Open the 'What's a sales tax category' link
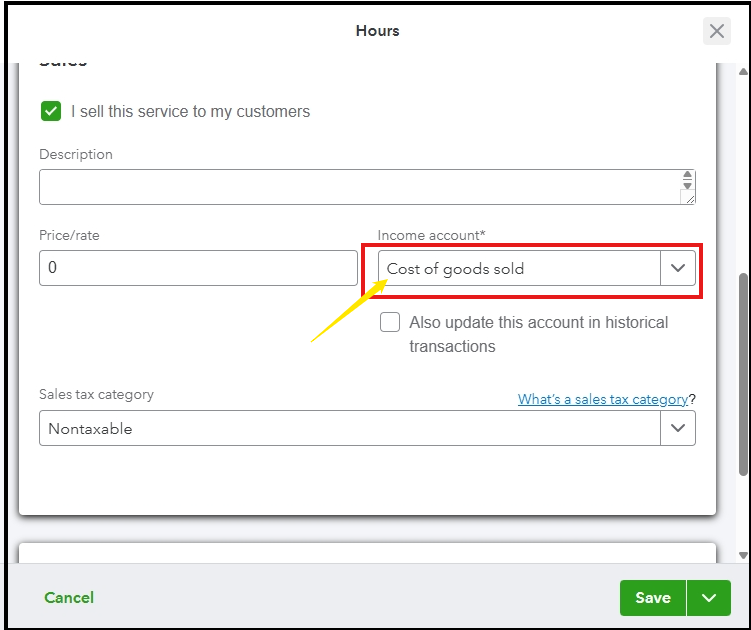This screenshot has height=630, width=751. 602,399
